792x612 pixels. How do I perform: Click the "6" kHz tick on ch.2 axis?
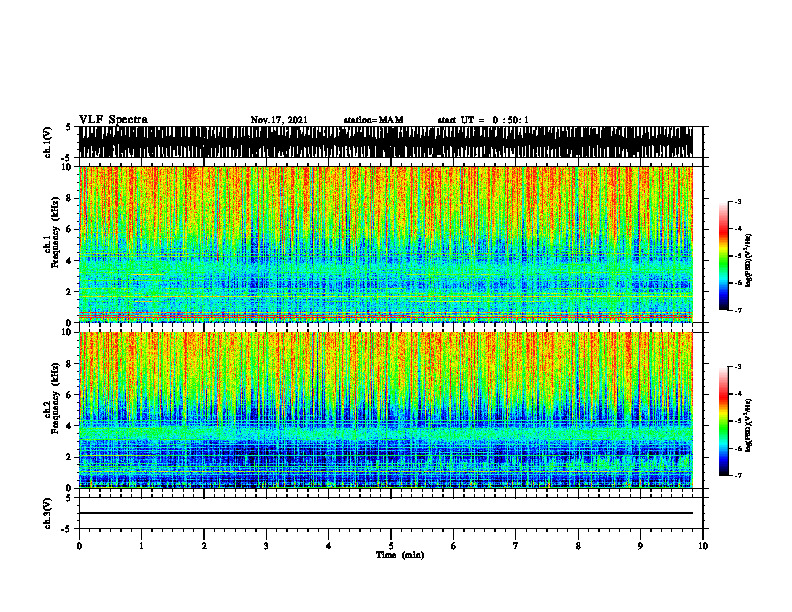tap(70, 395)
